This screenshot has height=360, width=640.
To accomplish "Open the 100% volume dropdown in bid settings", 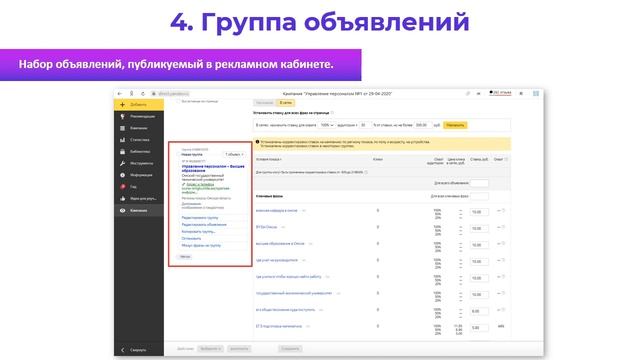I will click(x=327, y=125).
